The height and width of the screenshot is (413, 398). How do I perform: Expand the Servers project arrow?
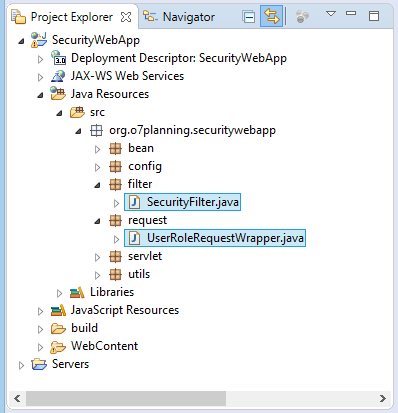point(21,365)
